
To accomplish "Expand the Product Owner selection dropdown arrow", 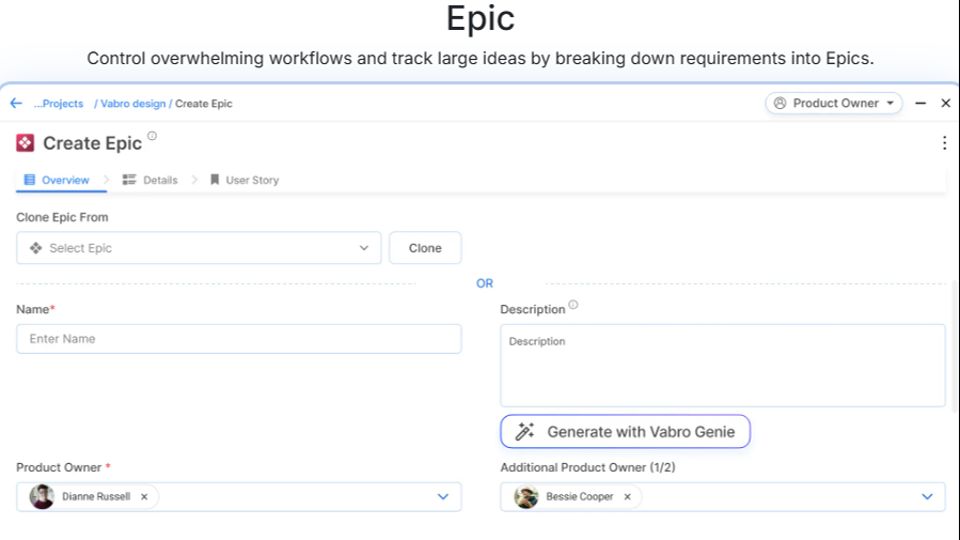I will (443, 496).
